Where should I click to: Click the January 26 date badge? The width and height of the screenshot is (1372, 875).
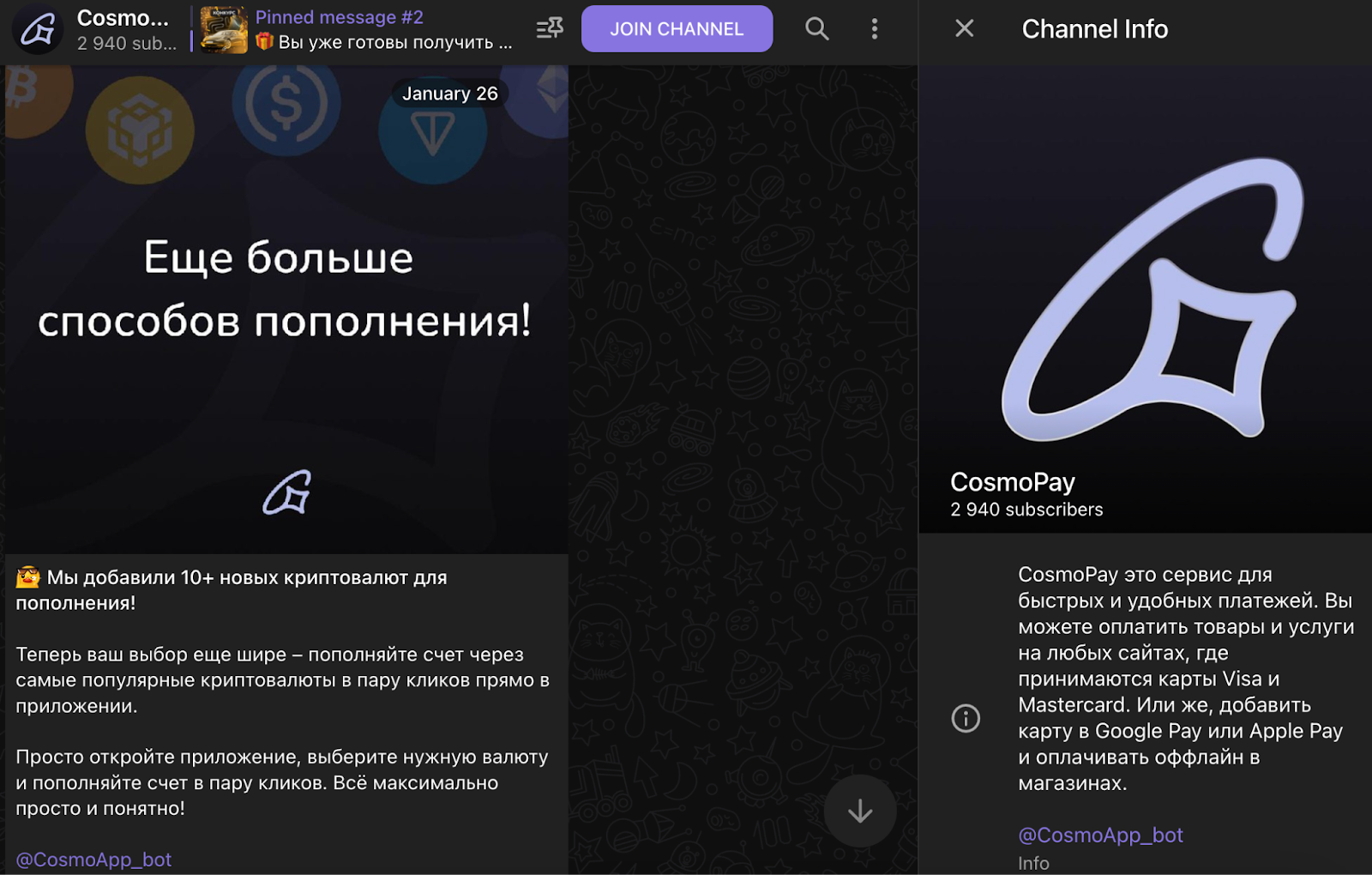[450, 94]
